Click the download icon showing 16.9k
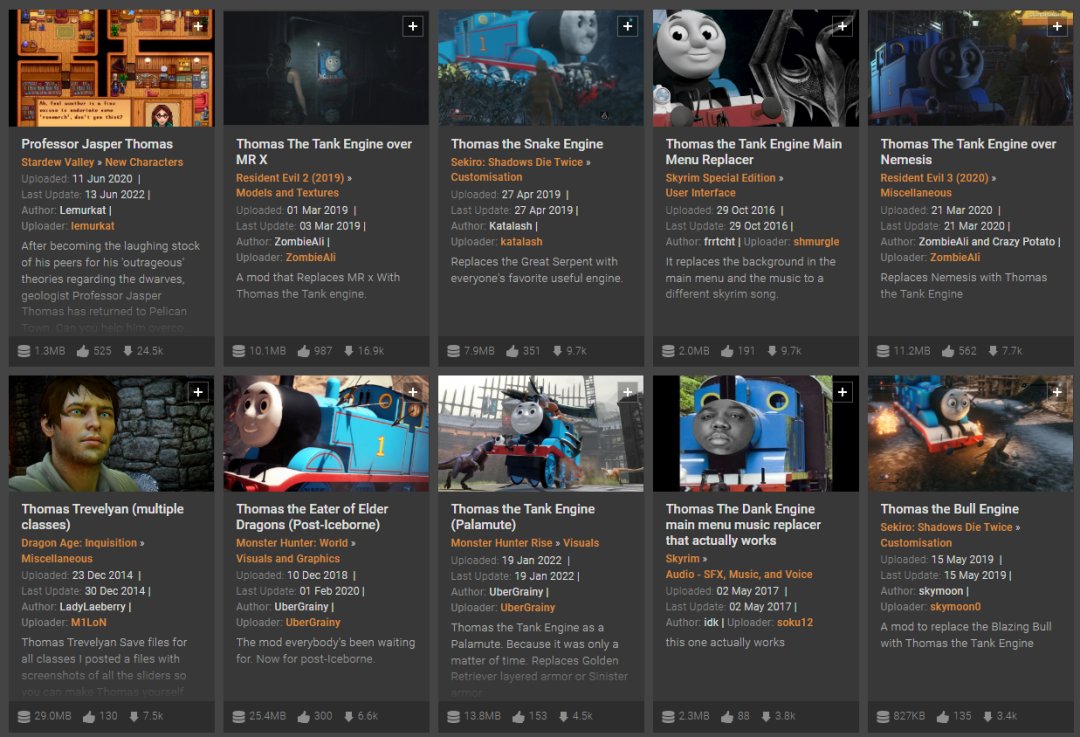Screen dimensions: 1080x737 pos(349,351)
